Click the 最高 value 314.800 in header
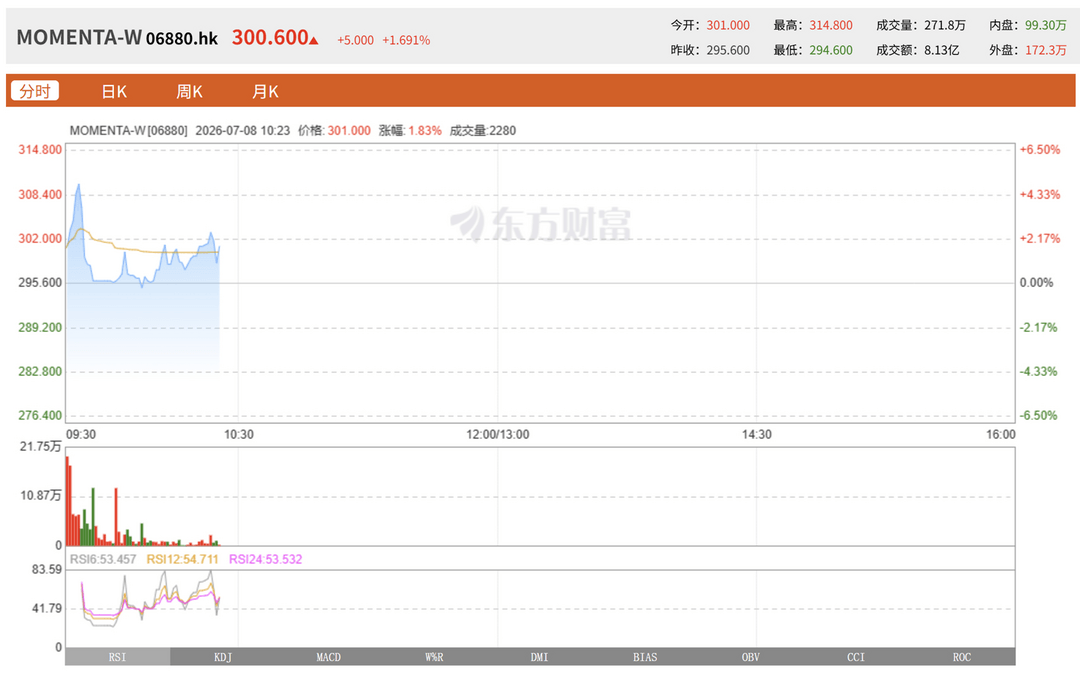This screenshot has width=1080, height=673. (x=831, y=25)
